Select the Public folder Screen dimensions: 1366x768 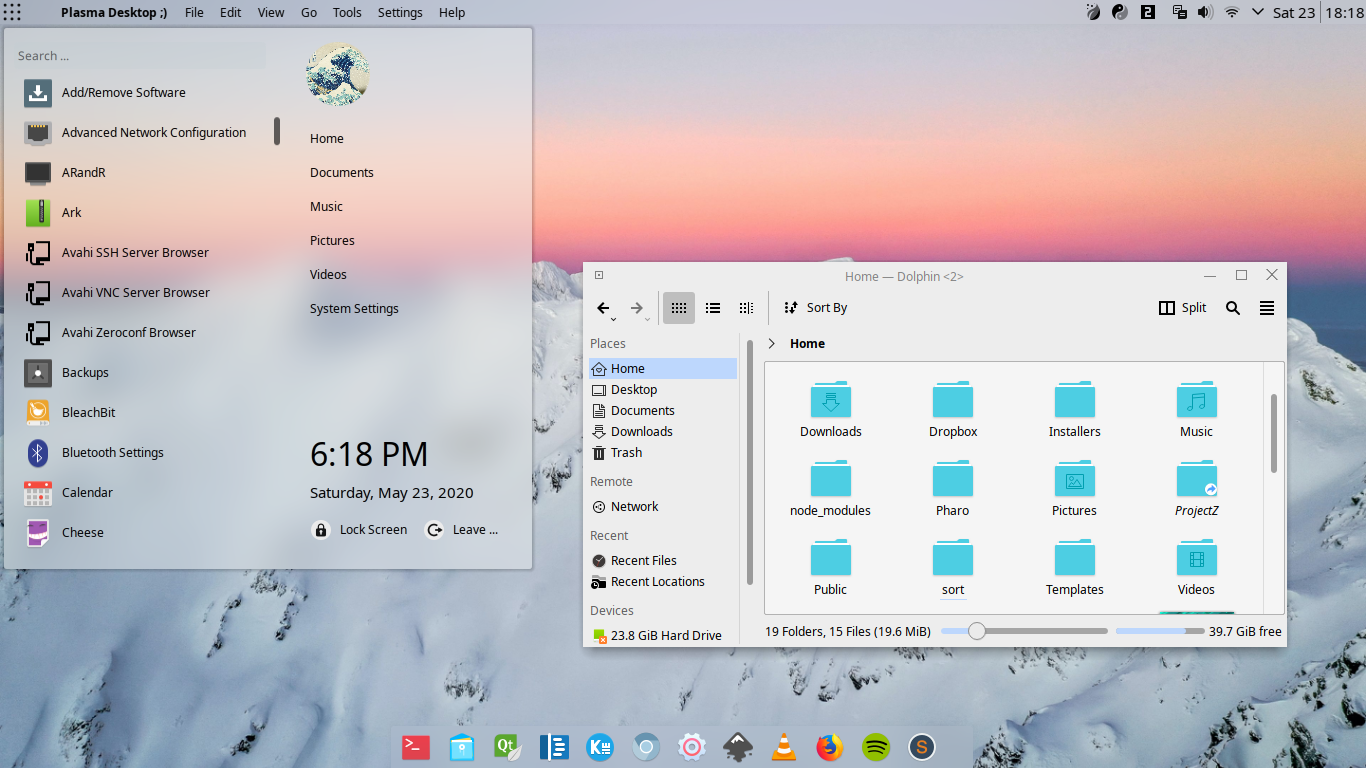click(831, 558)
